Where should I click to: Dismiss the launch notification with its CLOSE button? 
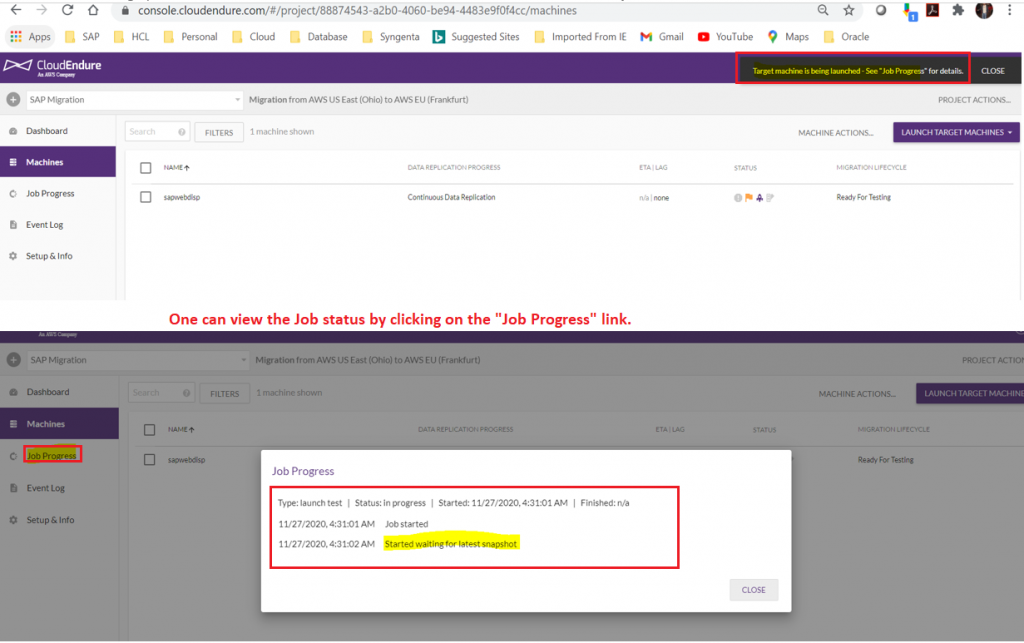(993, 71)
